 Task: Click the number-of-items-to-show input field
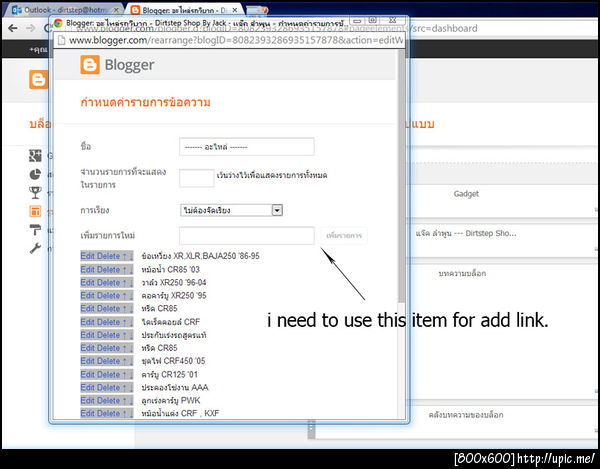pyautogui.click(x=197, y=178)
